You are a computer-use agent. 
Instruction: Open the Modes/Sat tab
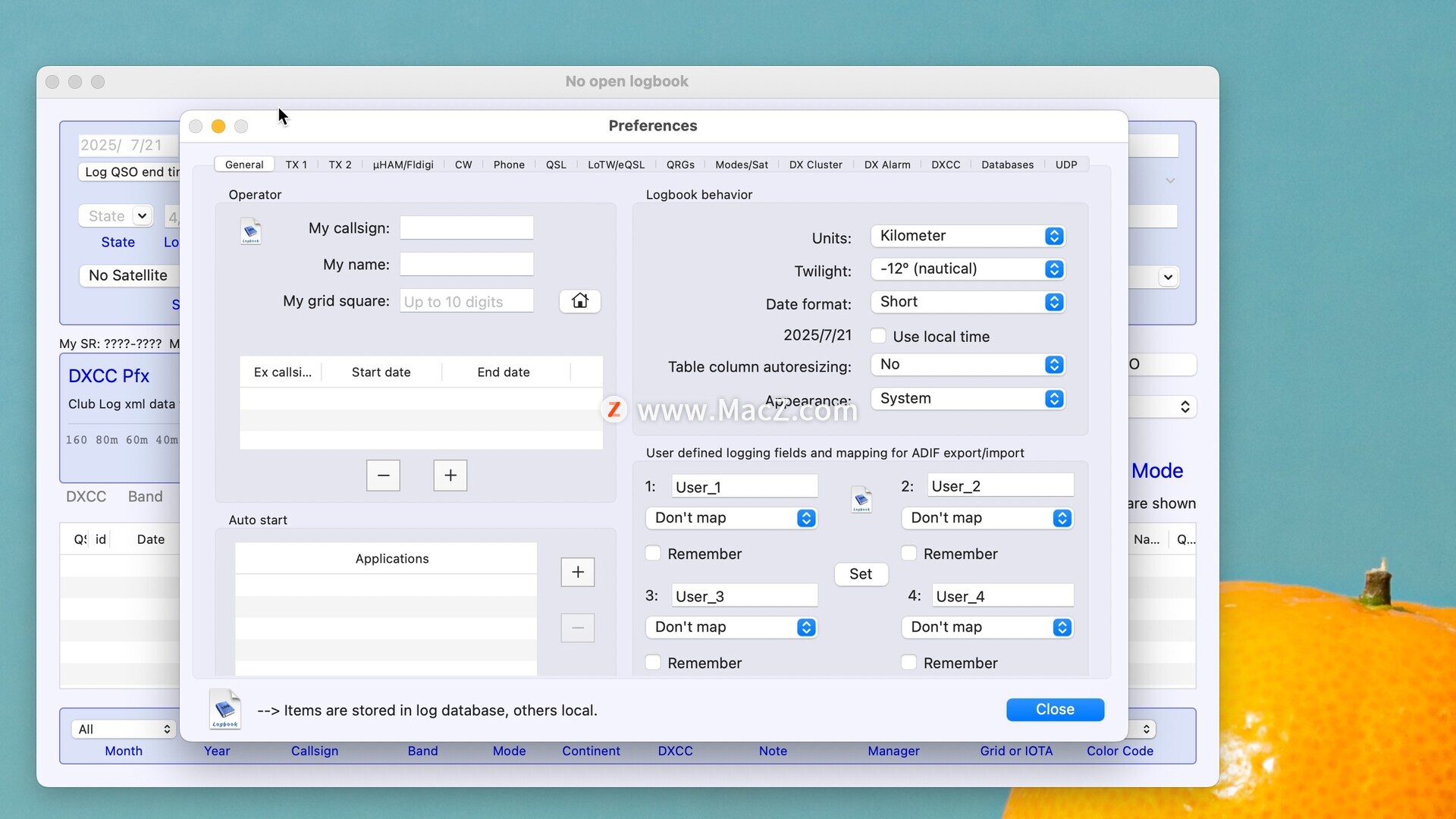742,165
